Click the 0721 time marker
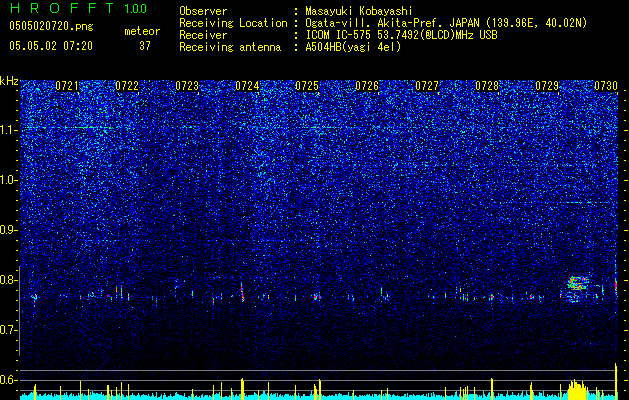The width and height of the screenshot is (629, 400). 67,86
